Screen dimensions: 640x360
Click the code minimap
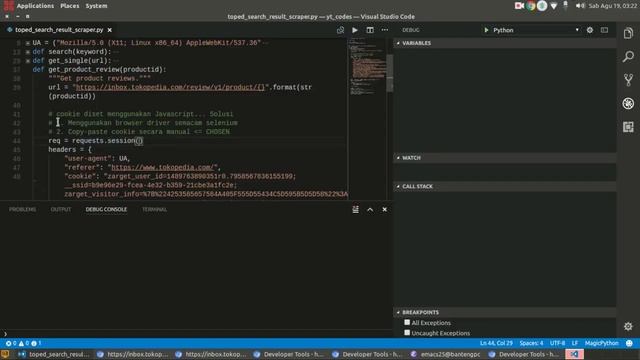click(367, 67)
